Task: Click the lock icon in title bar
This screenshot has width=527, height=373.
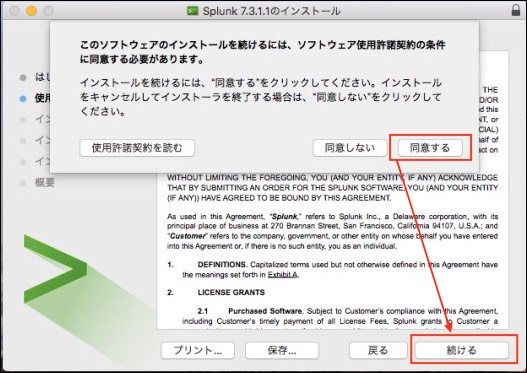Action: 516,10
